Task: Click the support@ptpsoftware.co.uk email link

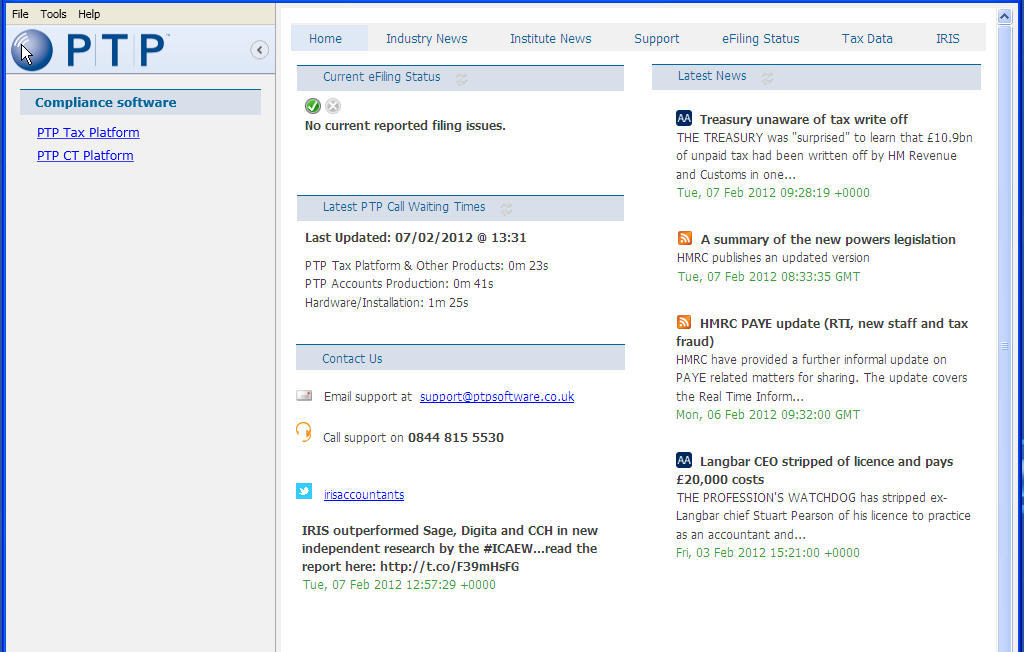Action: click(496, 396)
